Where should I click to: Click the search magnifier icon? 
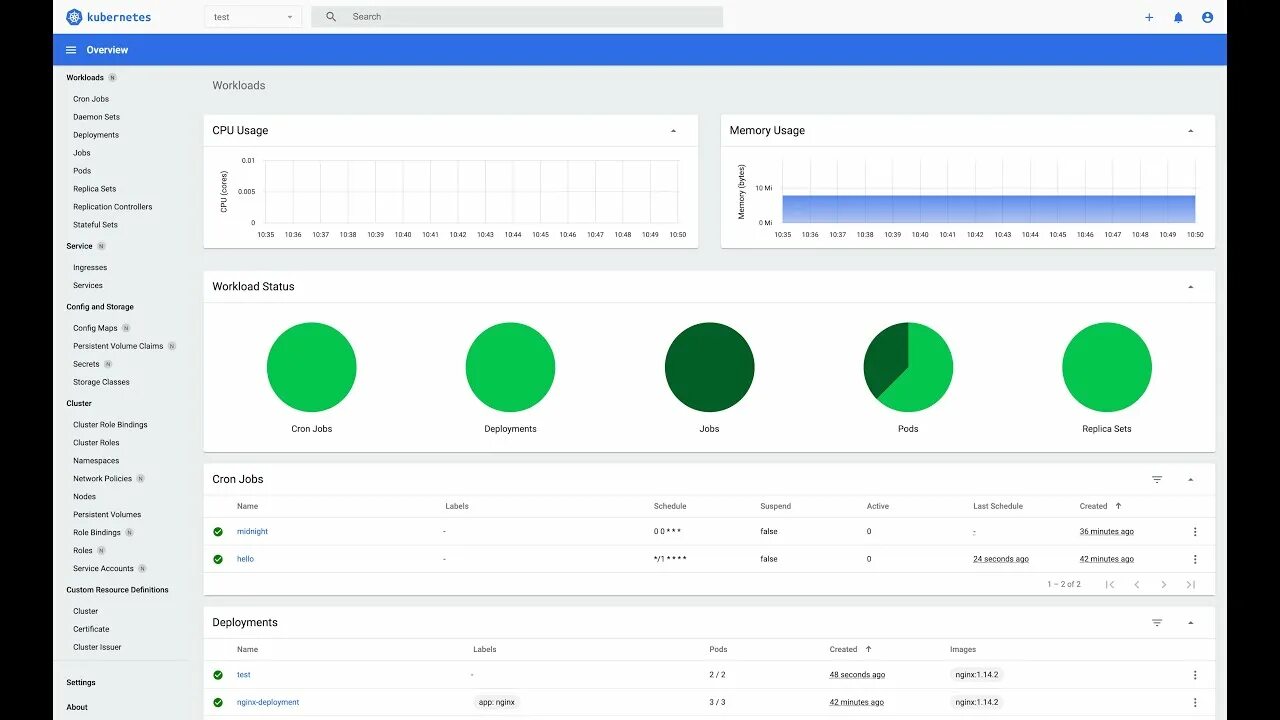click(x=330, y=16)
